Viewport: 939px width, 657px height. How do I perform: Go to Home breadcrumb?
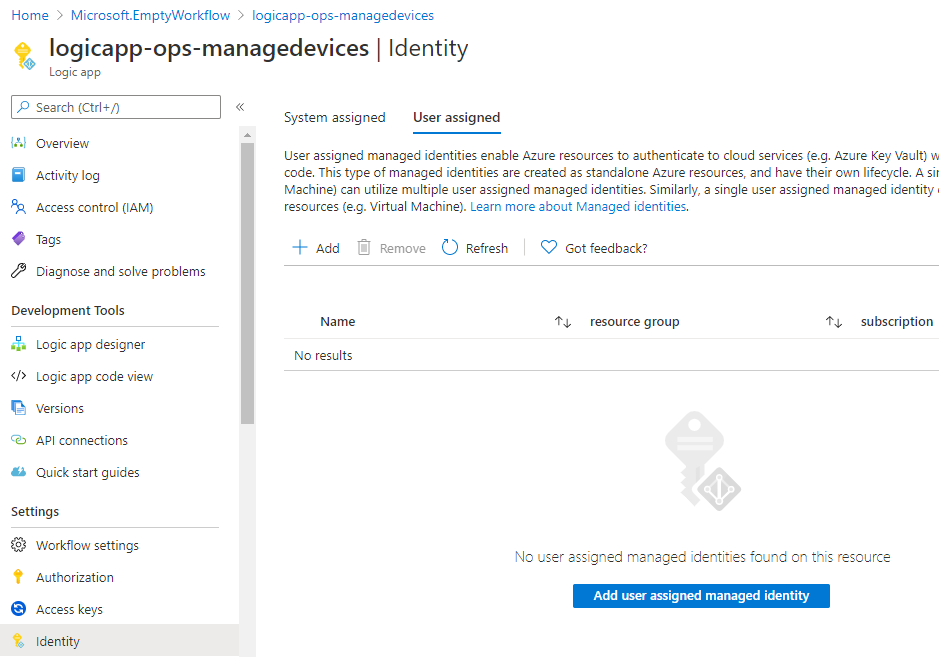point(30,16)
